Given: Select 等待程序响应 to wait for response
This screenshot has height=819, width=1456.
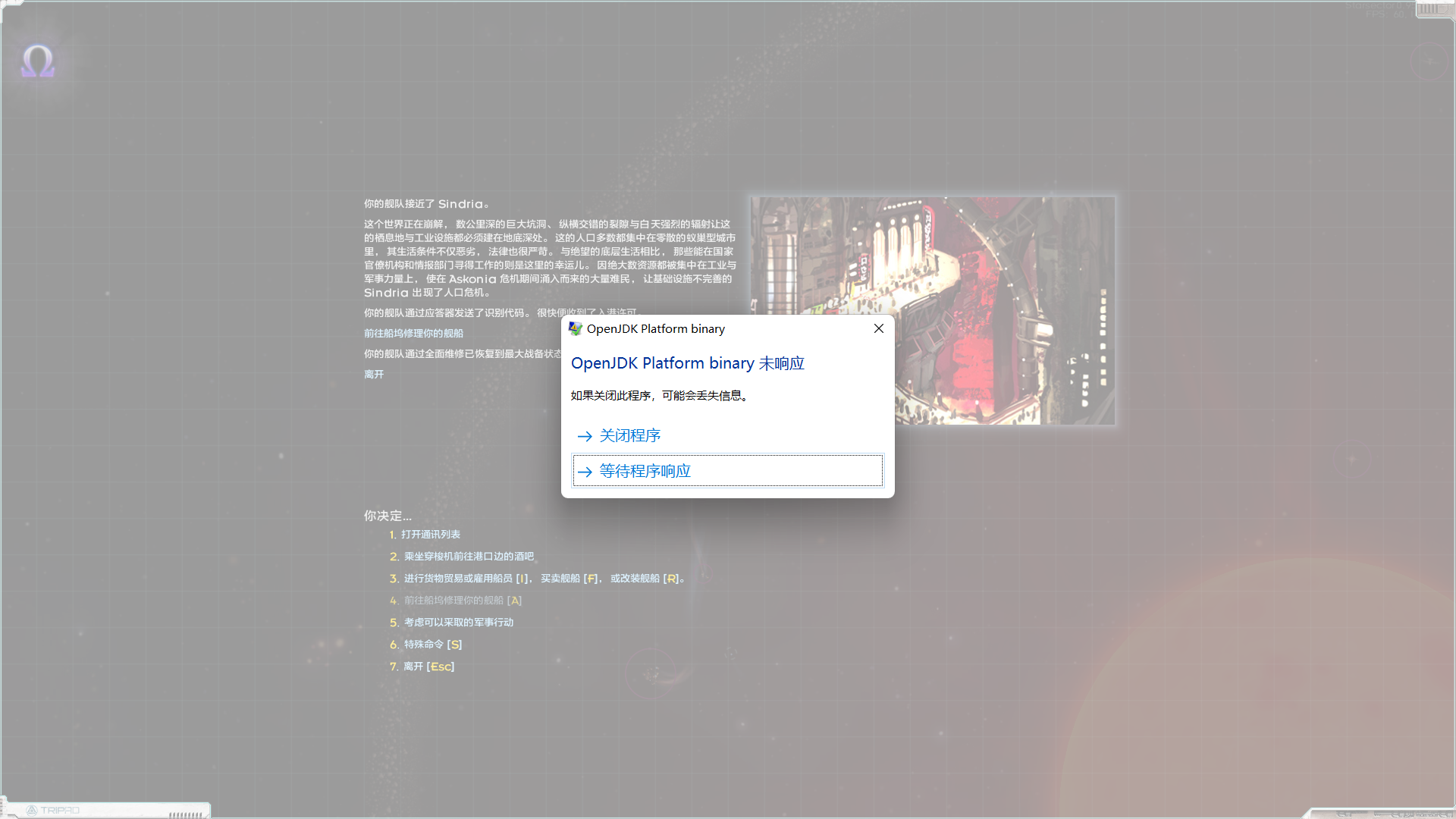Looking at the screenshot, I should click(644, 470).
